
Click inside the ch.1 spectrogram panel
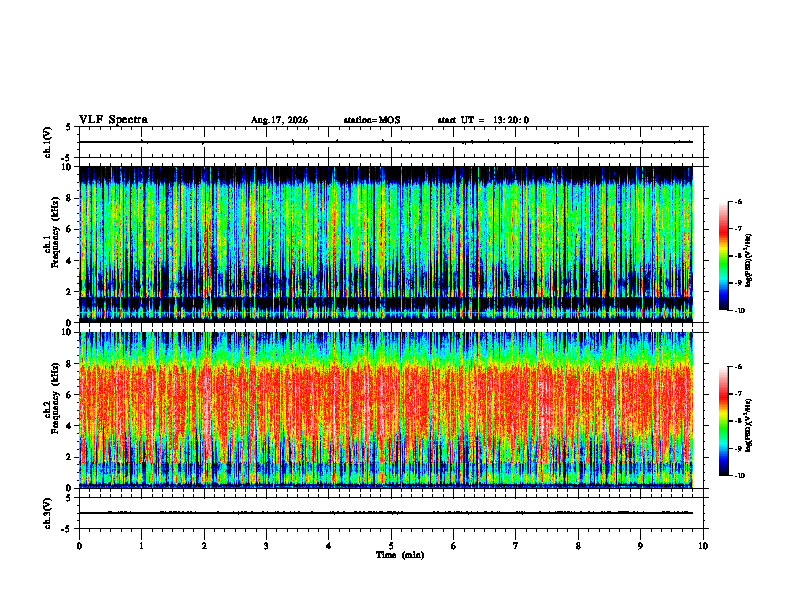pyautogui.click(x=386, y=244)
